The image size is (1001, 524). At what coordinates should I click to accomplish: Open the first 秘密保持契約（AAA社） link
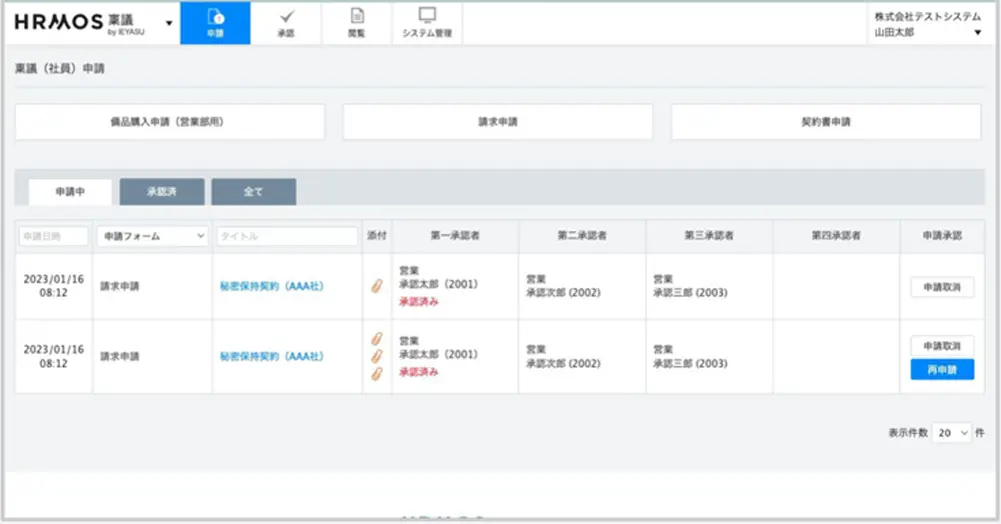coord(272,286)
